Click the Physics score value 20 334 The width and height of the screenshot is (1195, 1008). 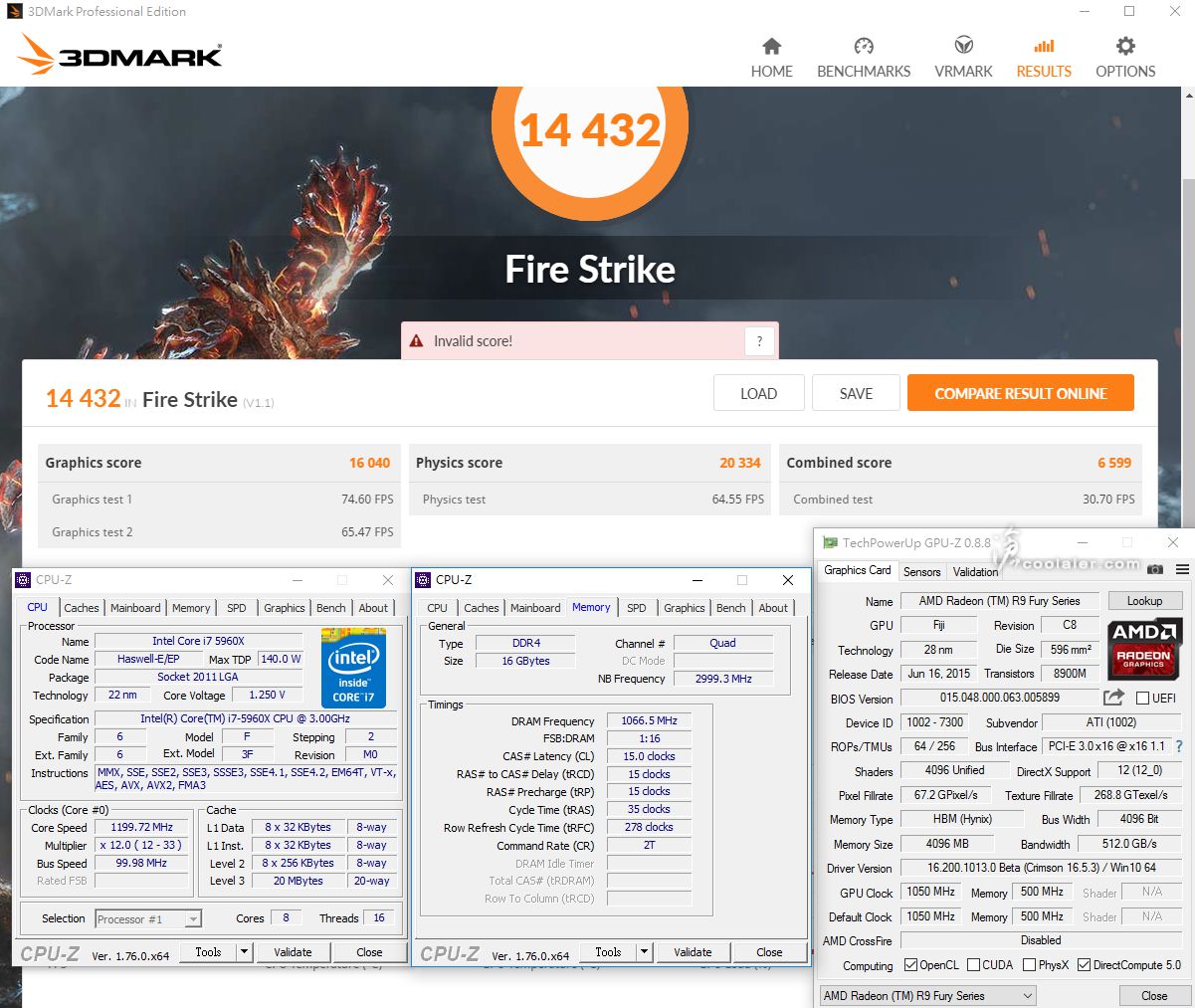pyautogui.click(x=740, y=463)
